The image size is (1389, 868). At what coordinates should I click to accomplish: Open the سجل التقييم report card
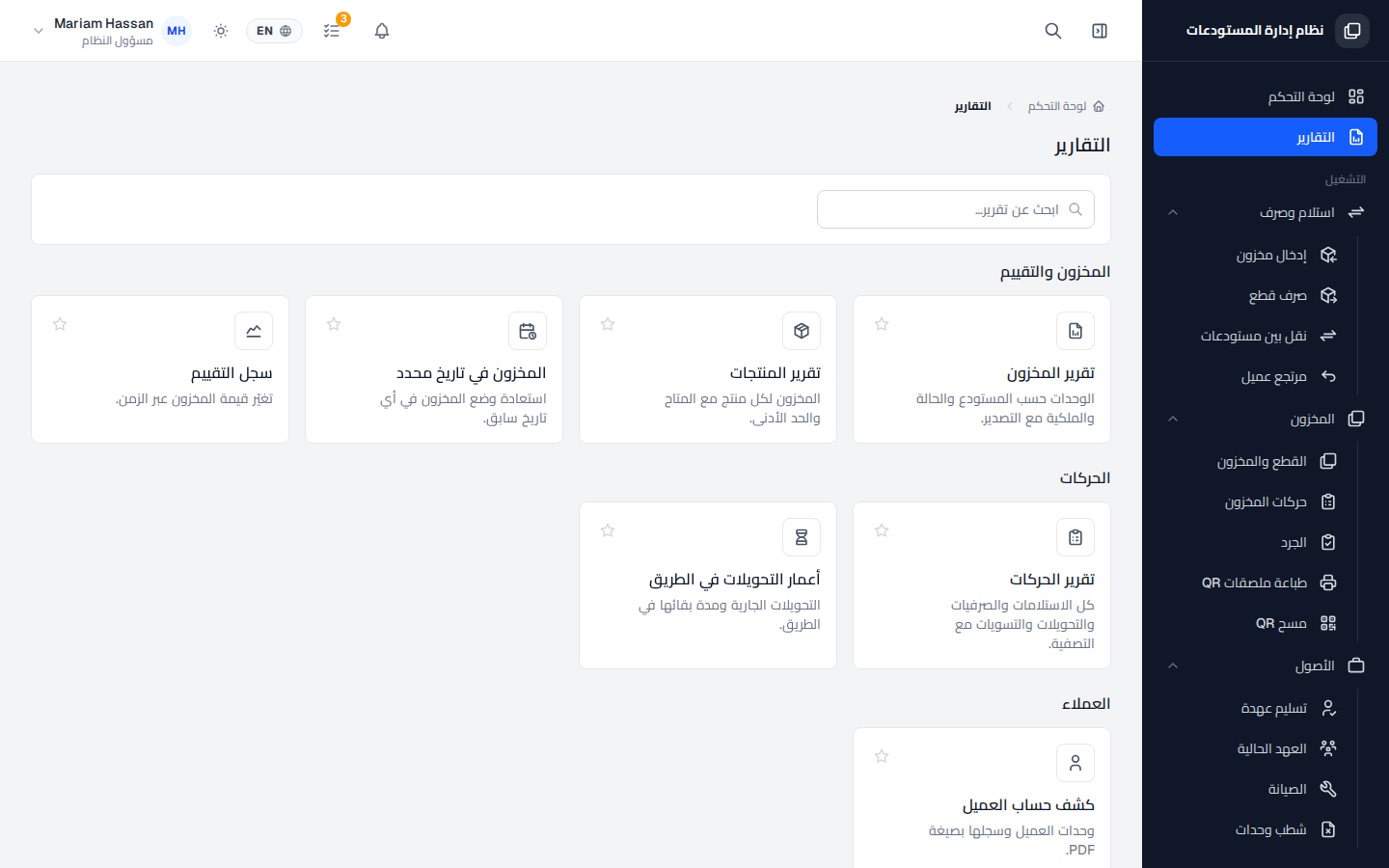[160, 369]
